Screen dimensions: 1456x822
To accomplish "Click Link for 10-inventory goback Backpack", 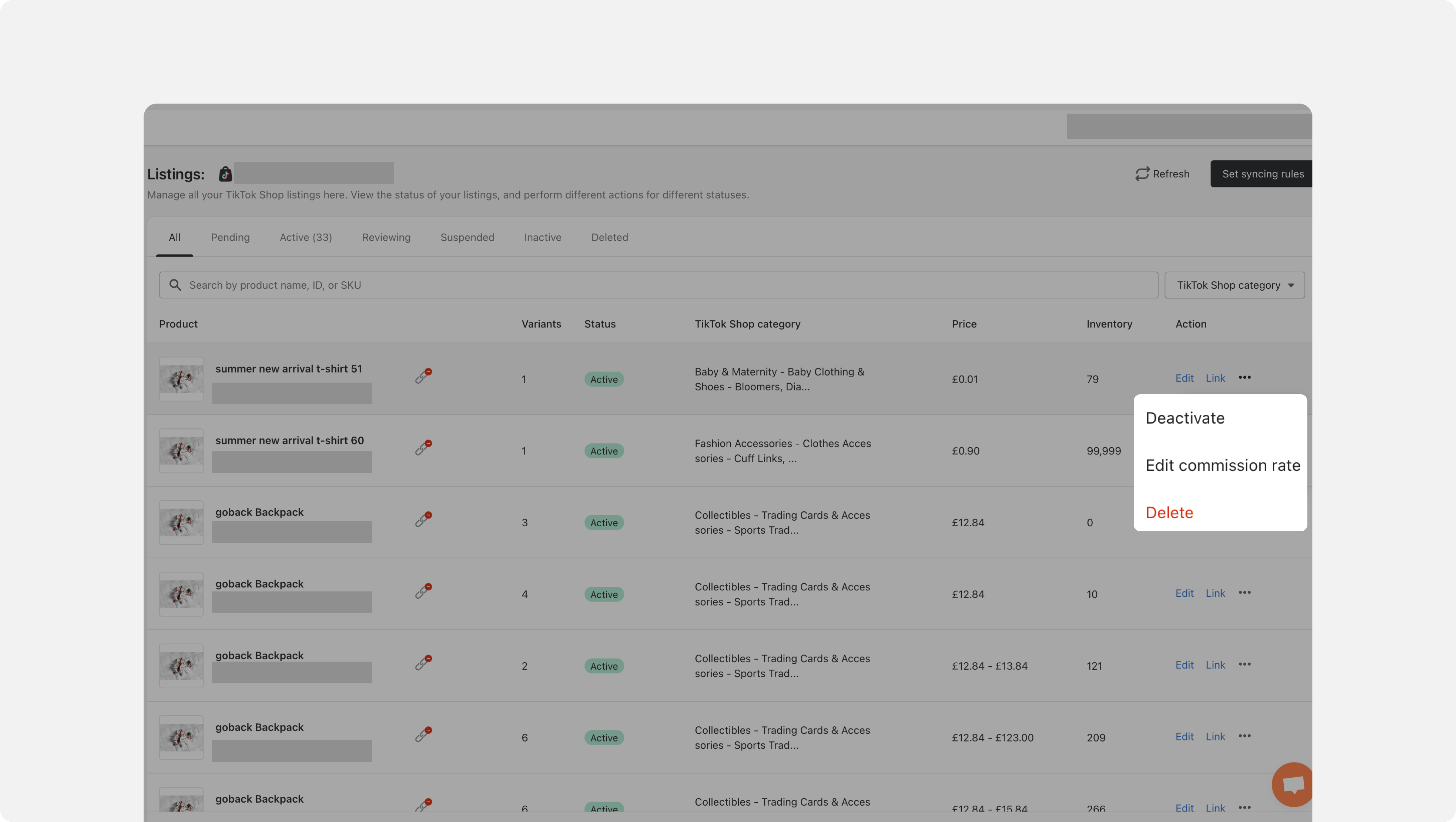I will point(1215,593).
